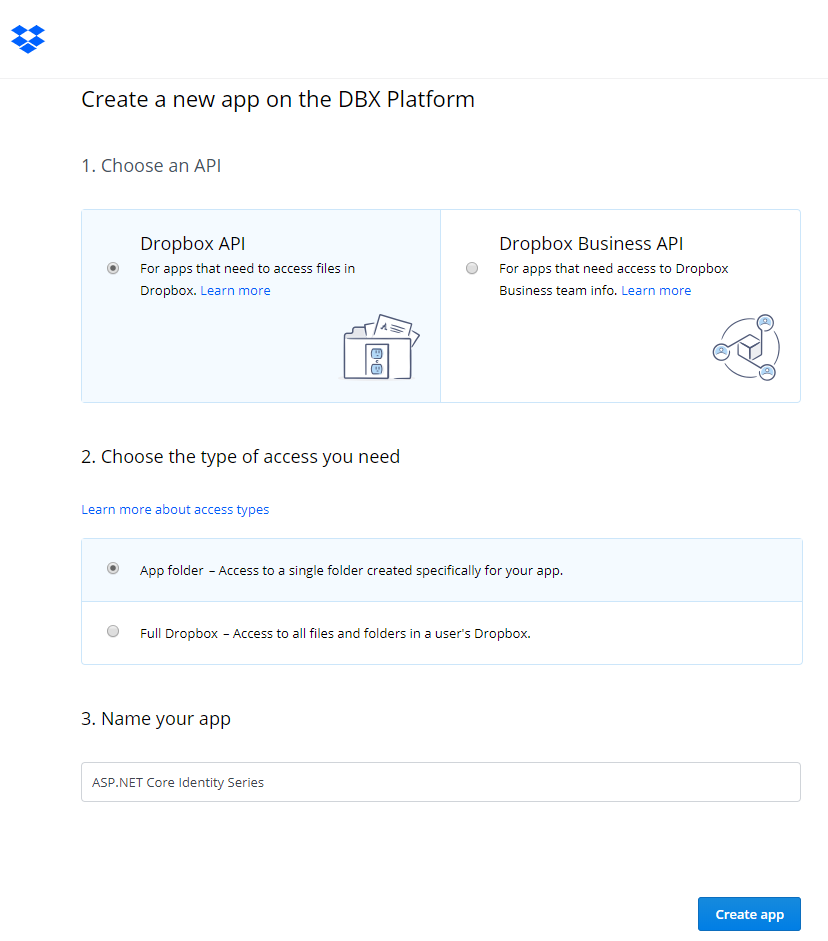
Task: Select the Dropbox API radio button
Action: pos(113,268)
